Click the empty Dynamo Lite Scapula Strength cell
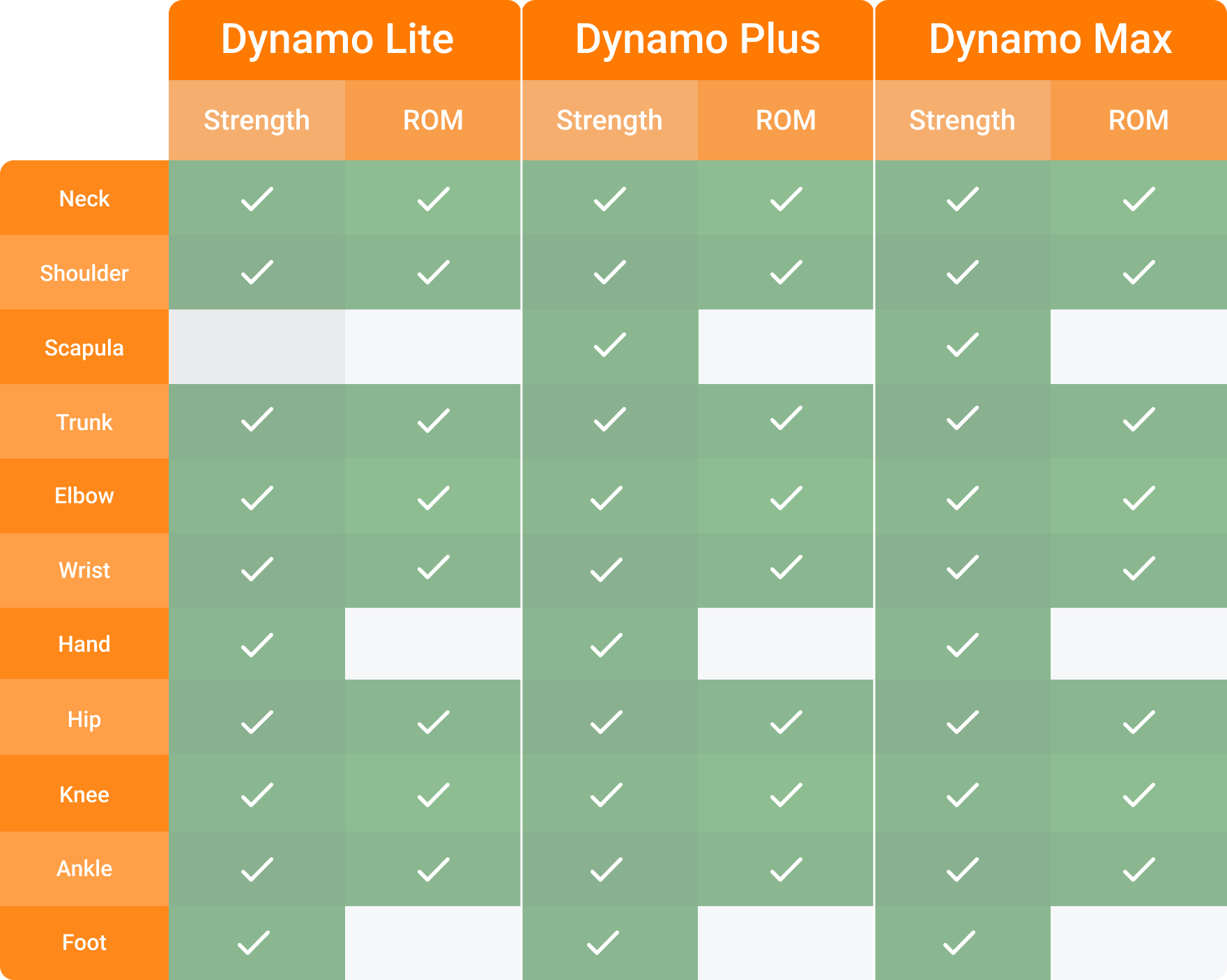Image resolution: width=1227 pixels, height=980 pixels. click(x=257, y=346)
